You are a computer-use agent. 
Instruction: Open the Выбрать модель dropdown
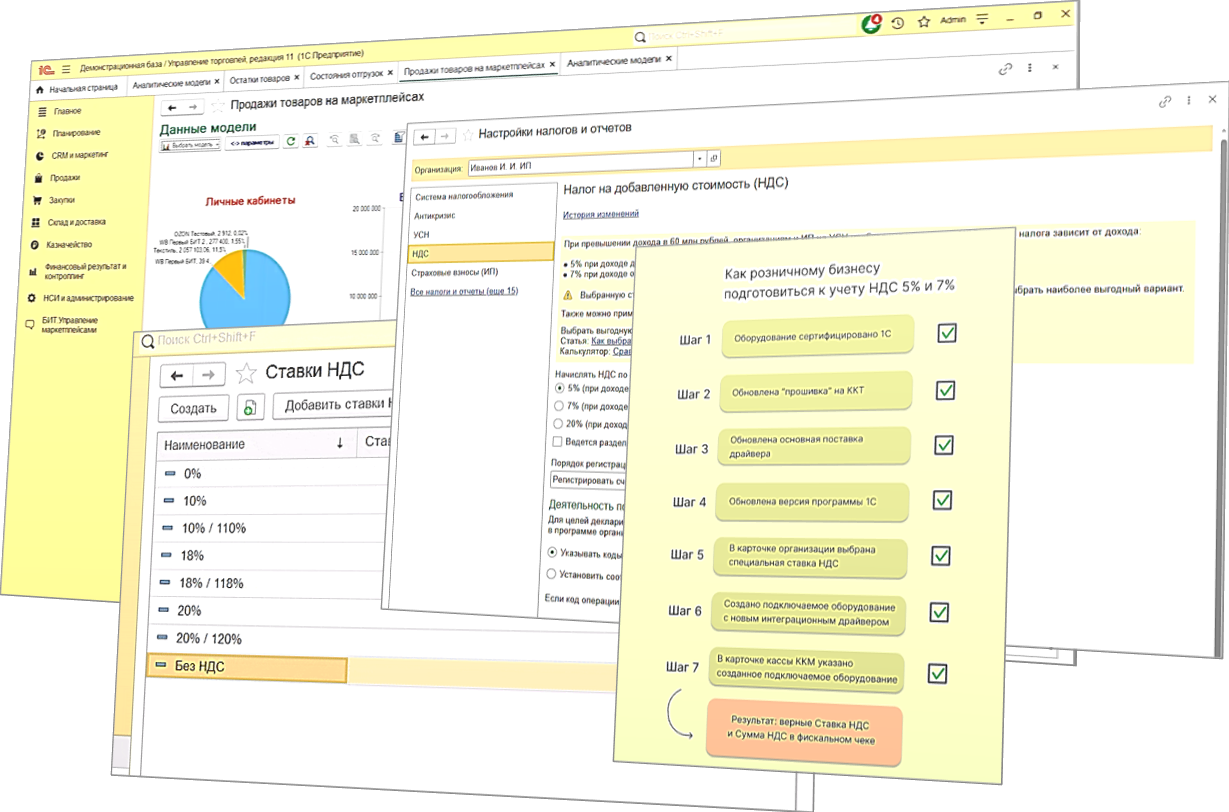tap(189, 144)
